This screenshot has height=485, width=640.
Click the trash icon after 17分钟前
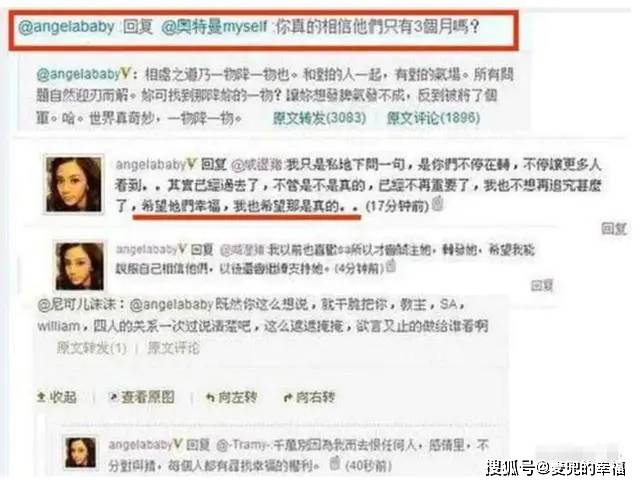click(438, 203)
